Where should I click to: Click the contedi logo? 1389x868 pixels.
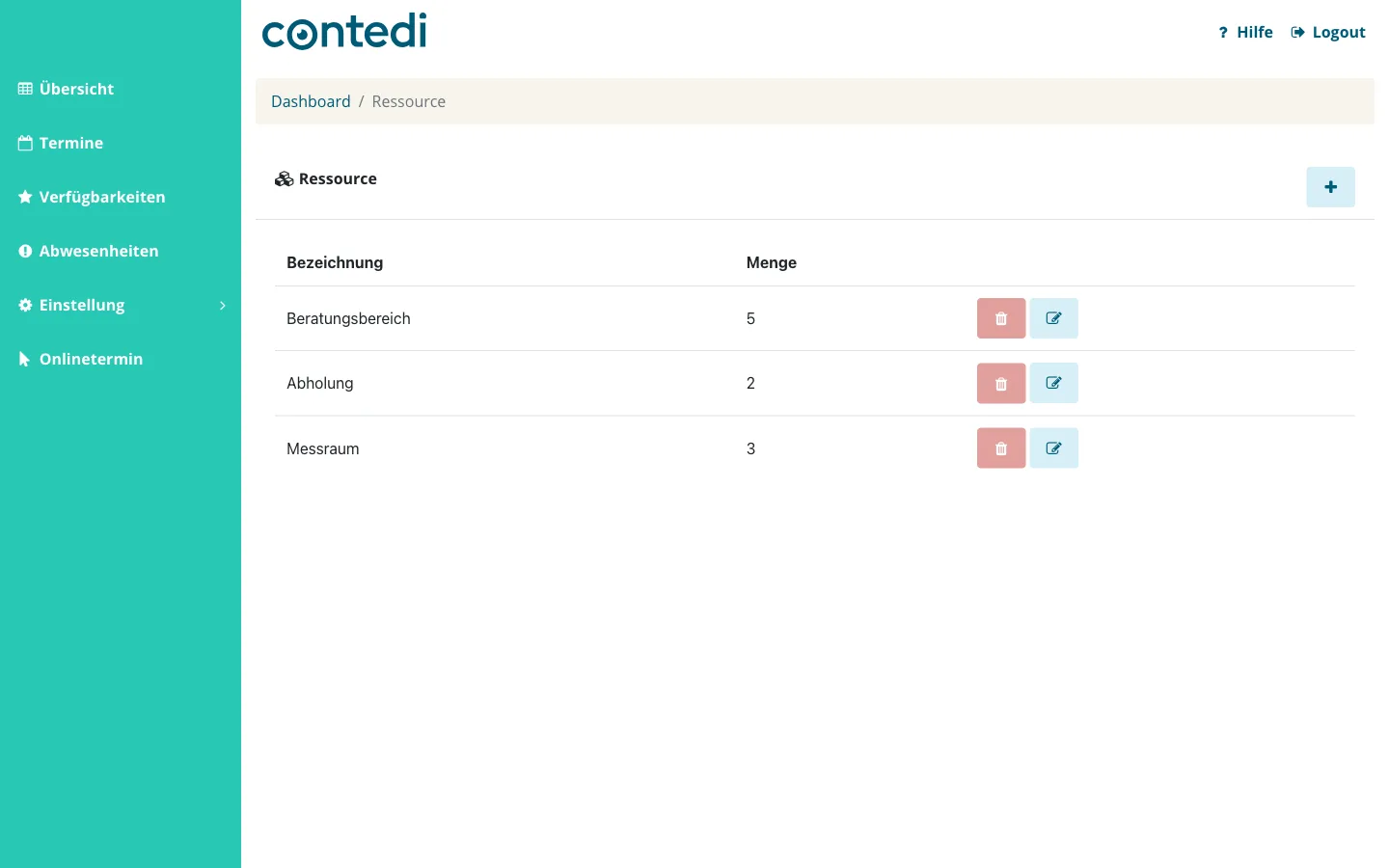pos(344,31)
